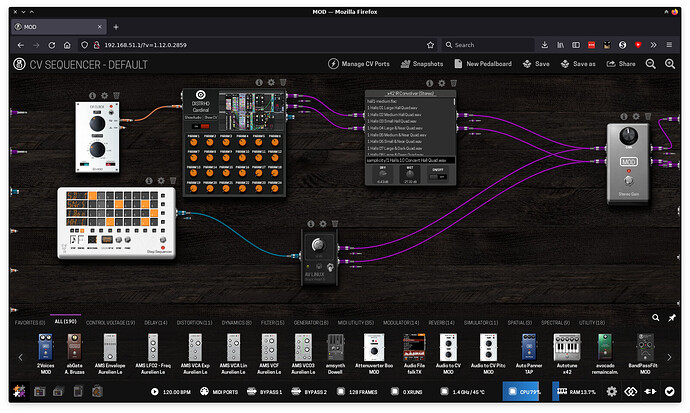Delete IR Convolver plugin via trash icon
The width and height of the screenshot is (690, 413).
click(453, 83)
